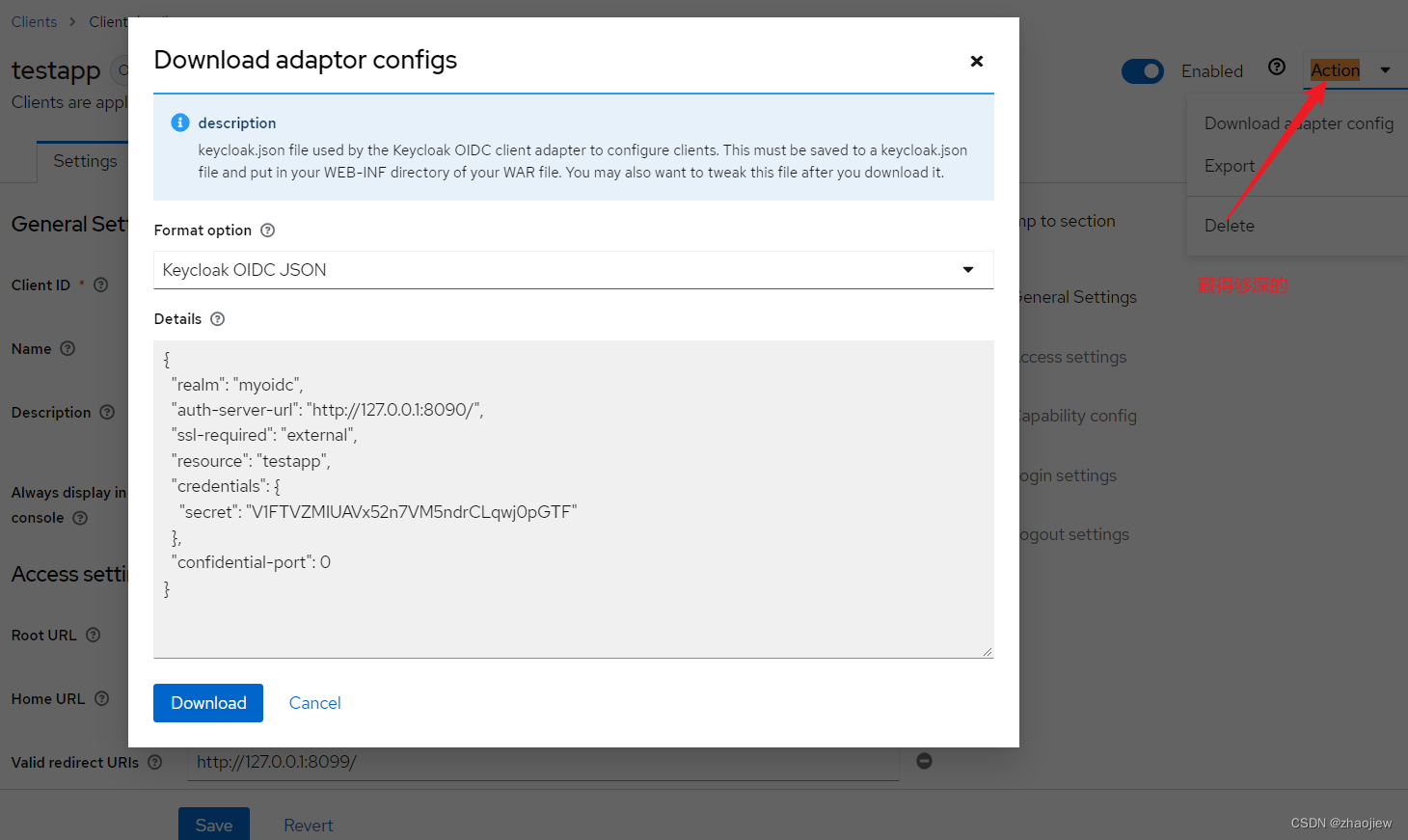Remove the redirect URI with minus icon
The height and width of the screenshot is (840, 1408).
coord(924,761)
